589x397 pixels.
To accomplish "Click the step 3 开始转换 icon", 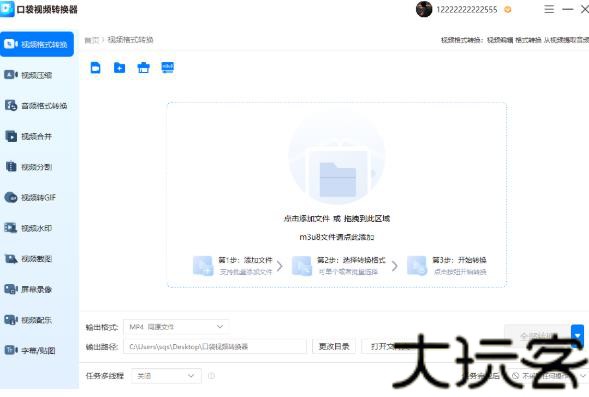I will tap(417, 266).
